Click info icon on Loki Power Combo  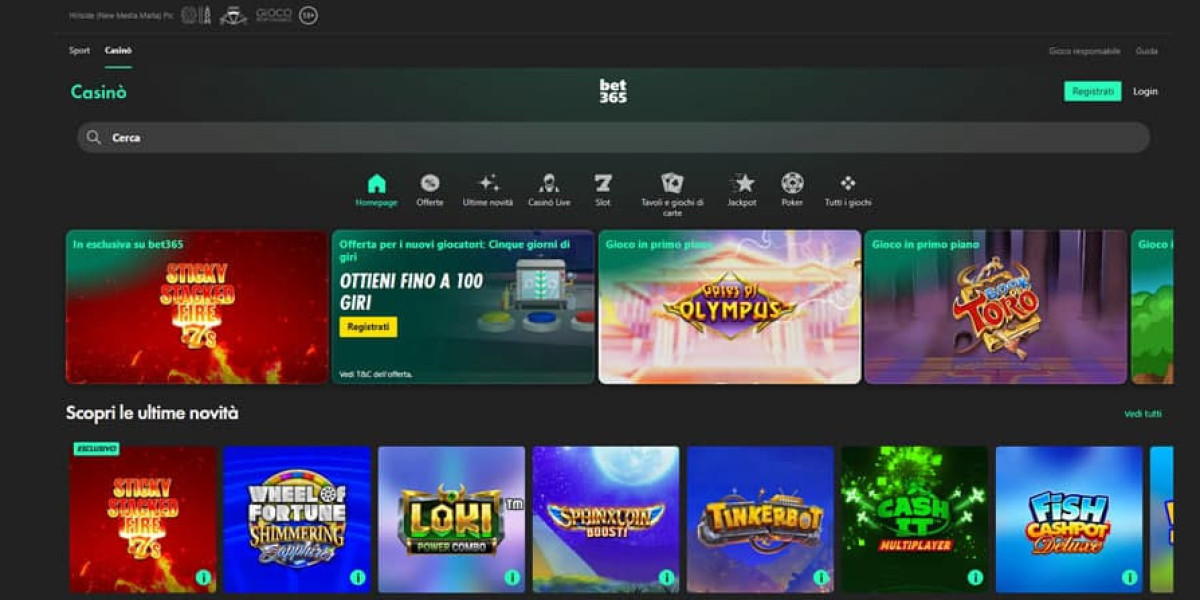(512, 577)
